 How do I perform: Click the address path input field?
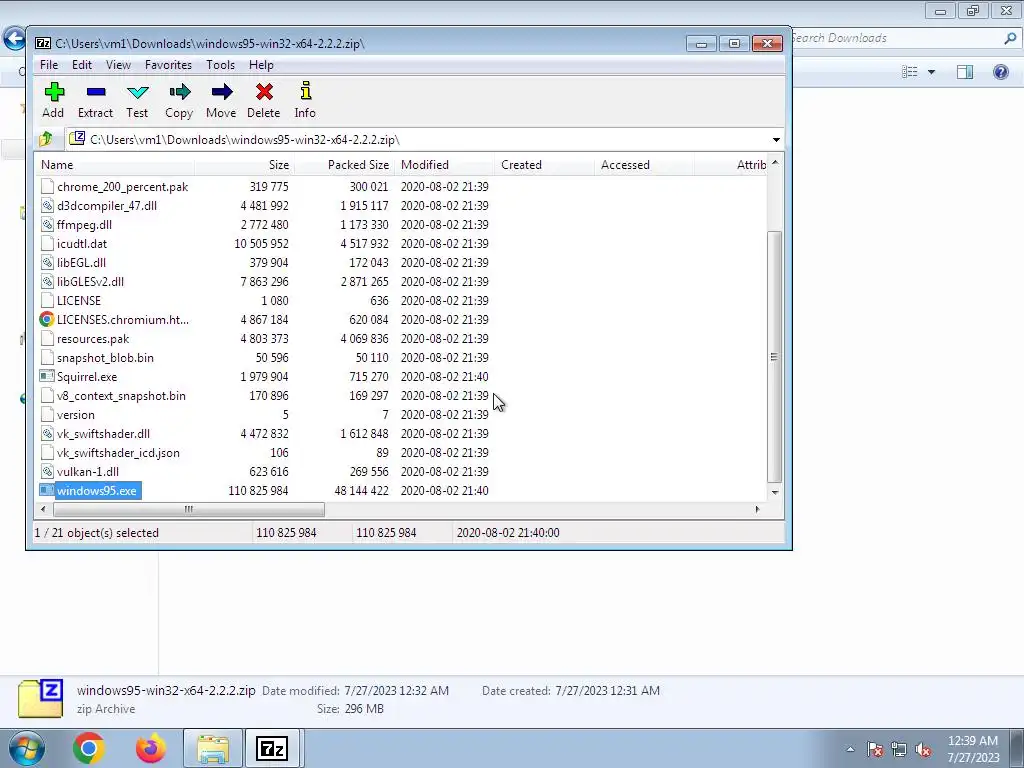(418, 140)
